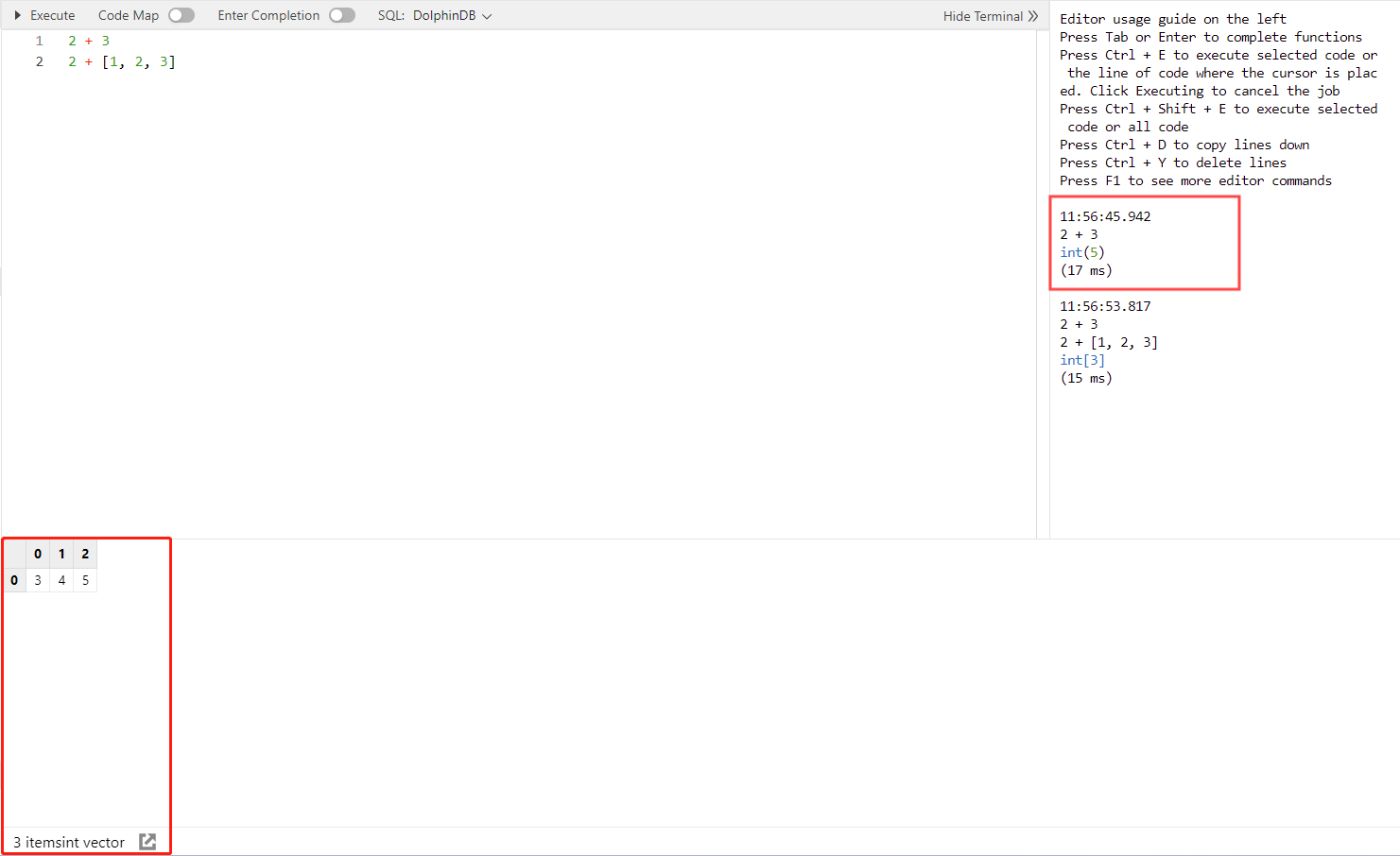Place cursor on editor line "2 + 3"
The height and width of the screenshot is (856, 1400).
(89, 41)
